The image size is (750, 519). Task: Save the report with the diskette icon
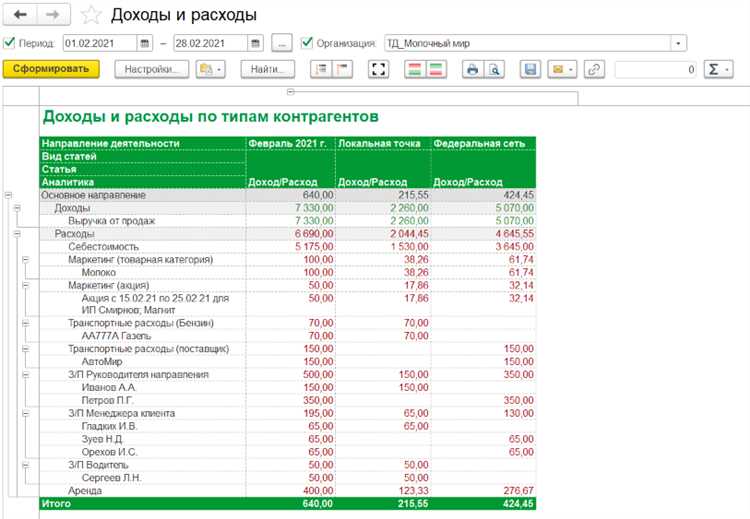click(530, 69)
